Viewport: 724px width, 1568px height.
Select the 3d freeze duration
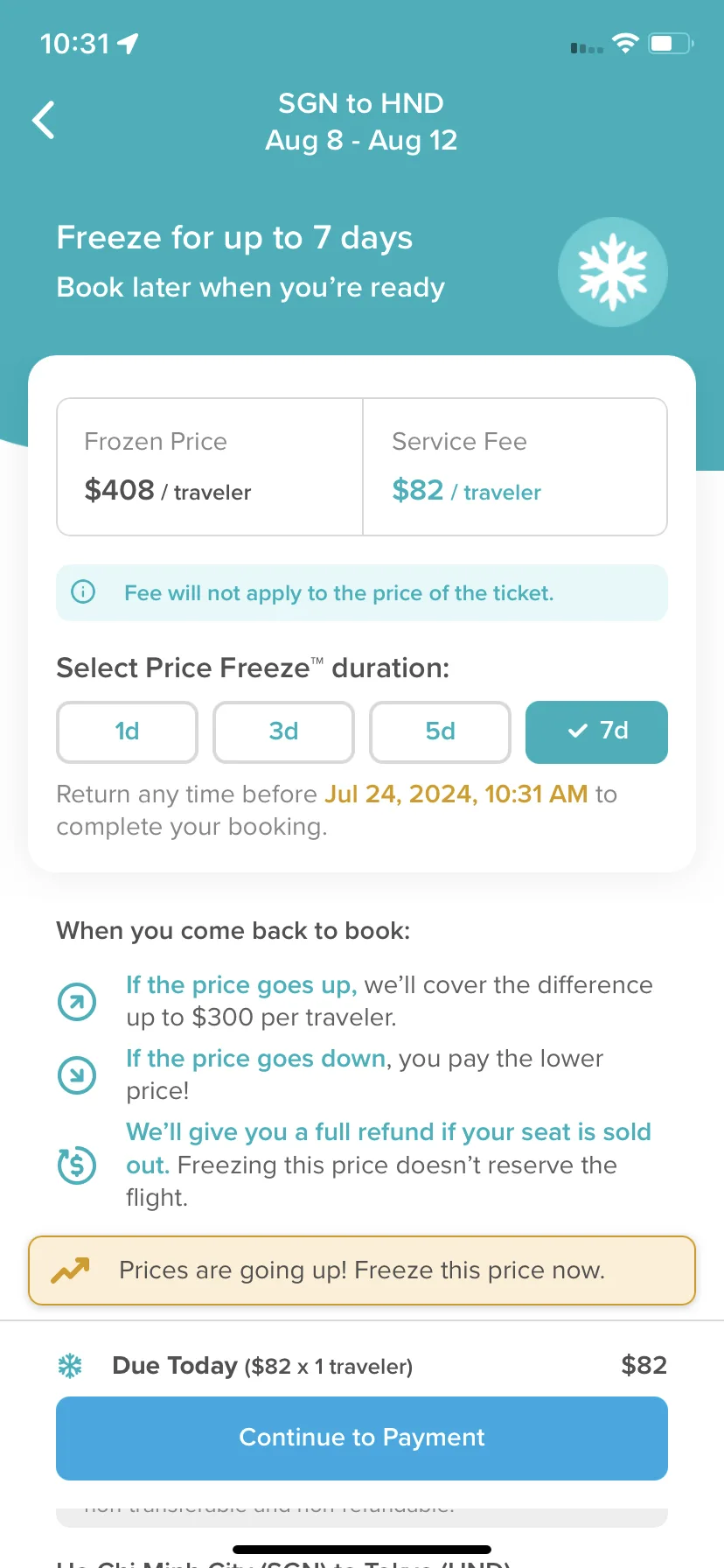(x=284, y=731)
